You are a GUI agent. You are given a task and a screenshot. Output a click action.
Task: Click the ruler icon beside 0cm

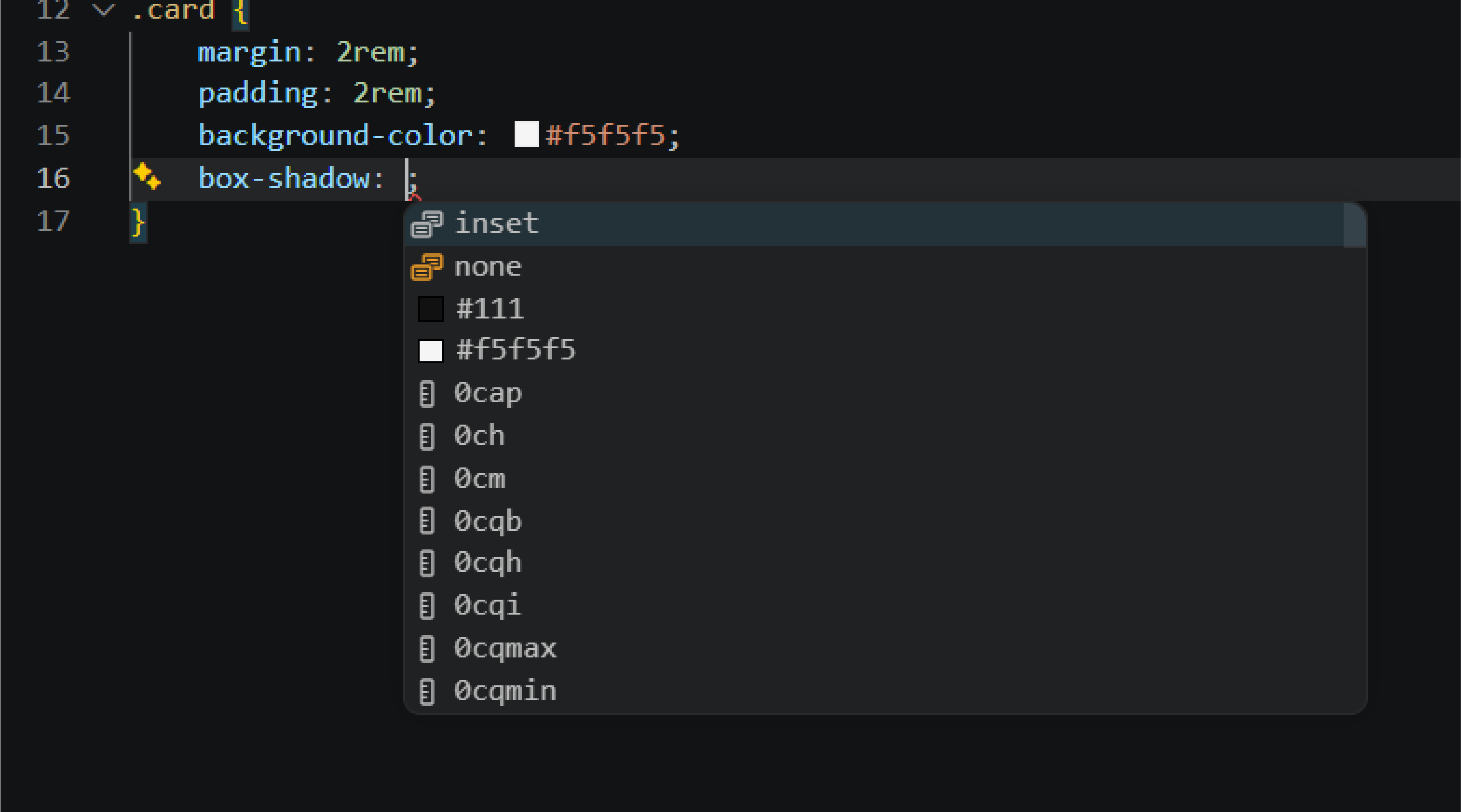click(x=427, y=478)
